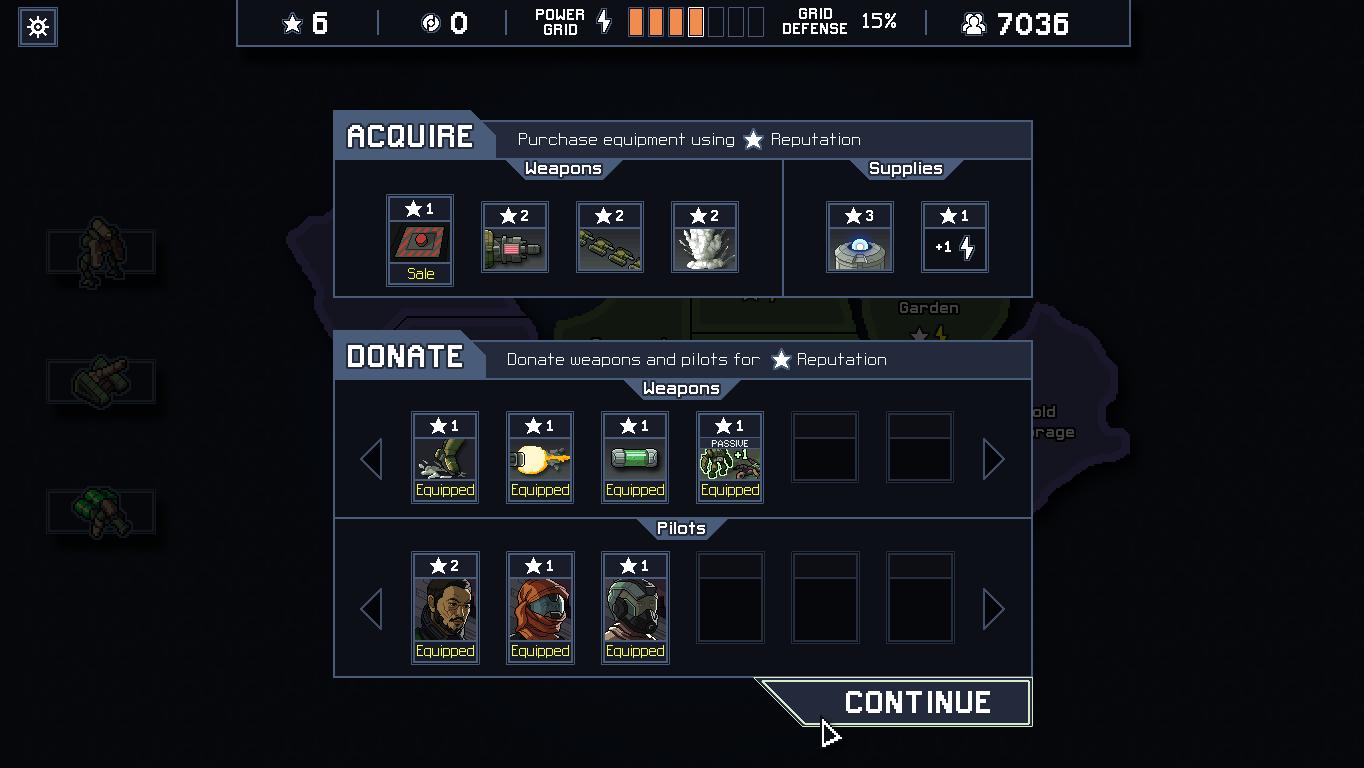Buy the reactor core for 3 reputation
Image resolution: width=1364 pixels, height=768 pixels.
coord(860,237)
